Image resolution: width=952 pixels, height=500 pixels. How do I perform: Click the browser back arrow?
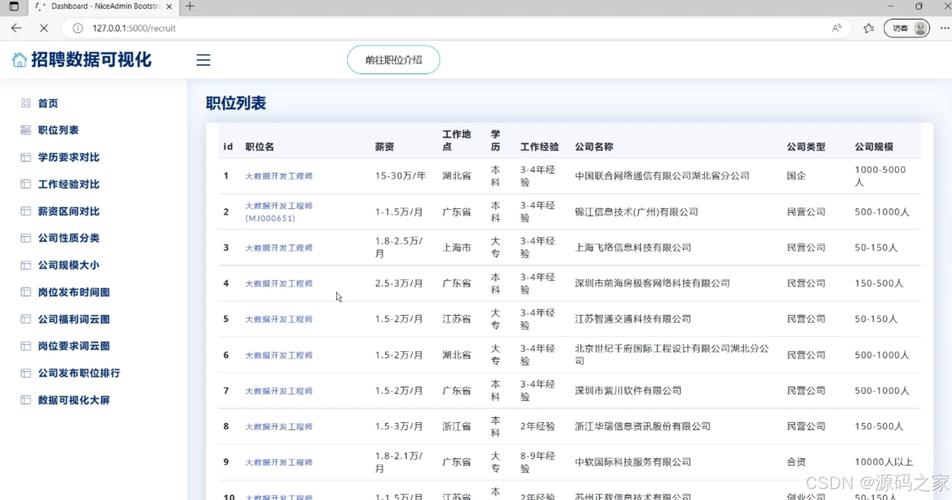(x=16, y=28)
